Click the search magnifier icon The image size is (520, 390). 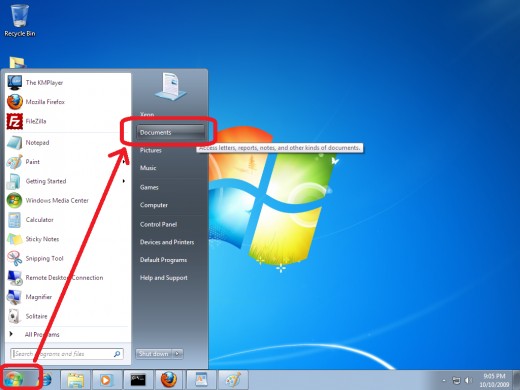(117, 354)
